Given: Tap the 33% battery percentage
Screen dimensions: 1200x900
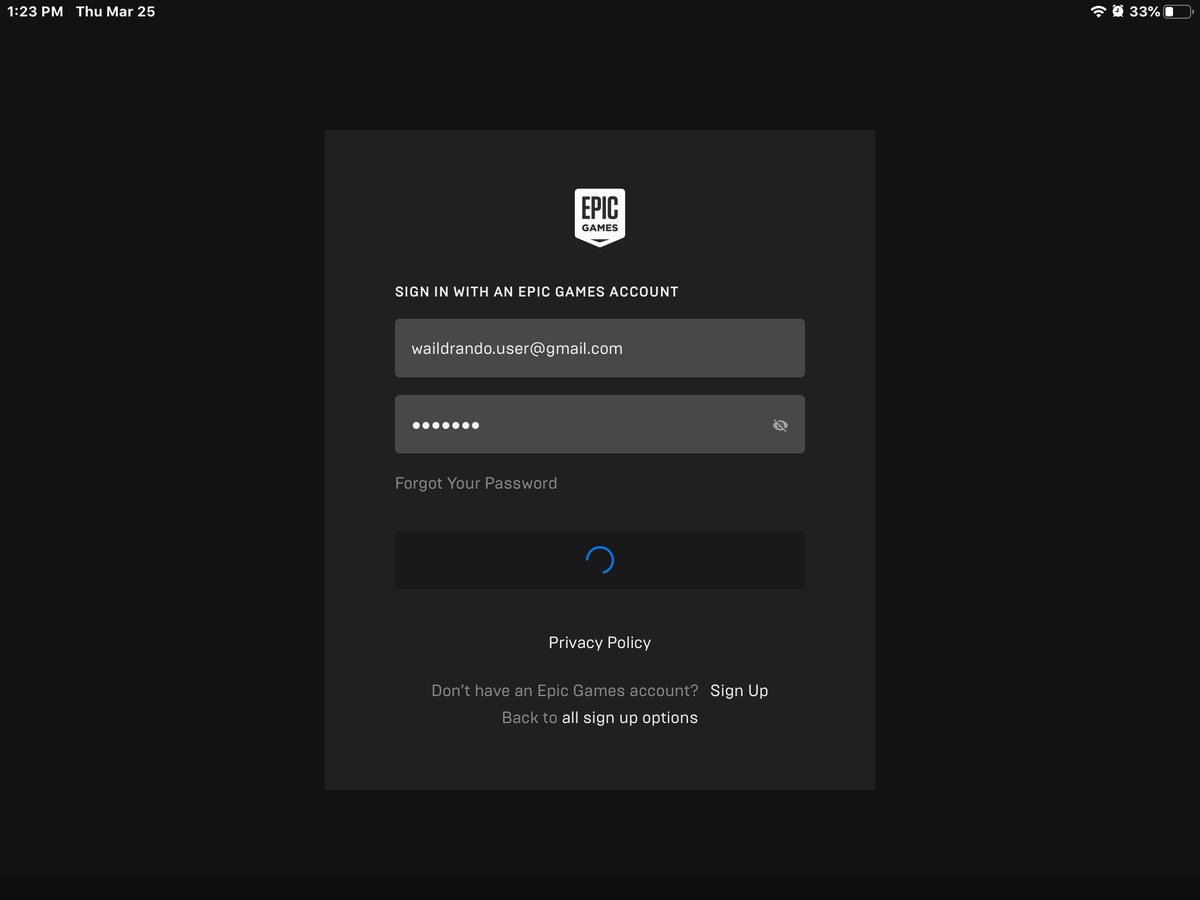Looking at the screenshot, I should coord(1145,12).
